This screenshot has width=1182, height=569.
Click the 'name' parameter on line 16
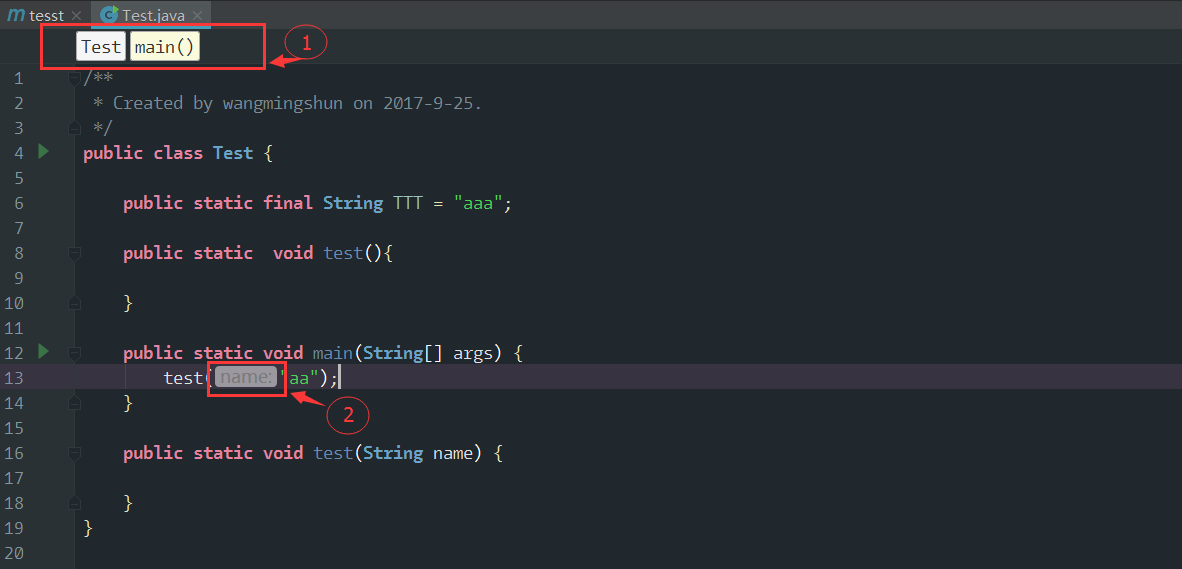[452, 453]
